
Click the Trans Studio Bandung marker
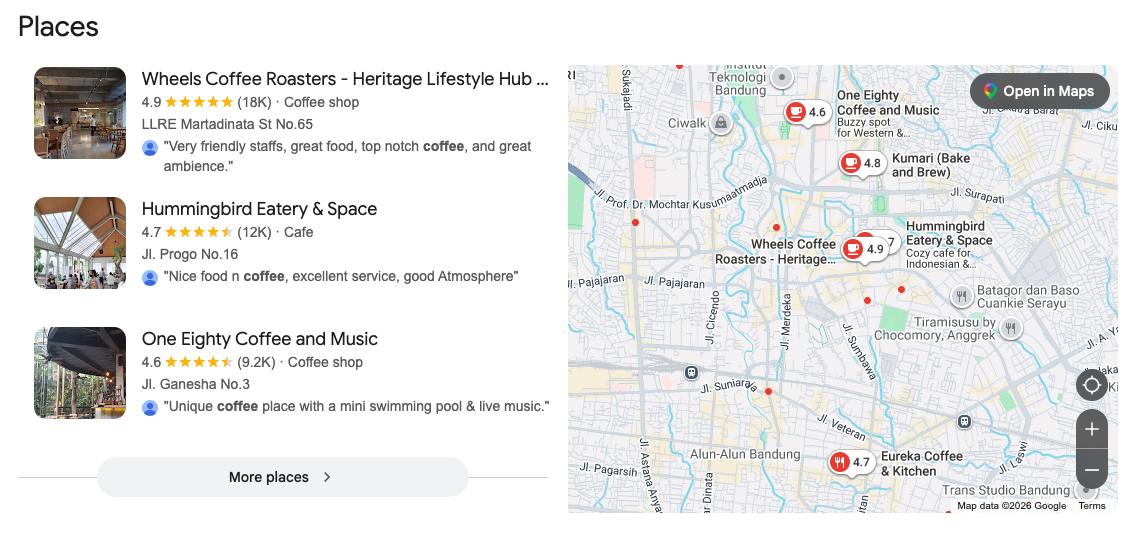click(1086, 489)
